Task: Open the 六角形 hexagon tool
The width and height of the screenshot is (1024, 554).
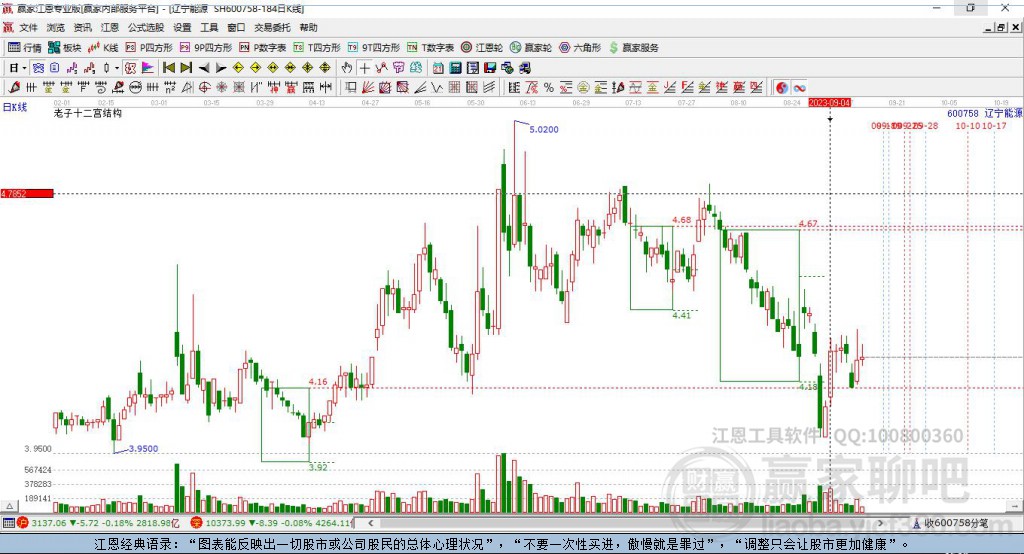Action: coord(580,48)
